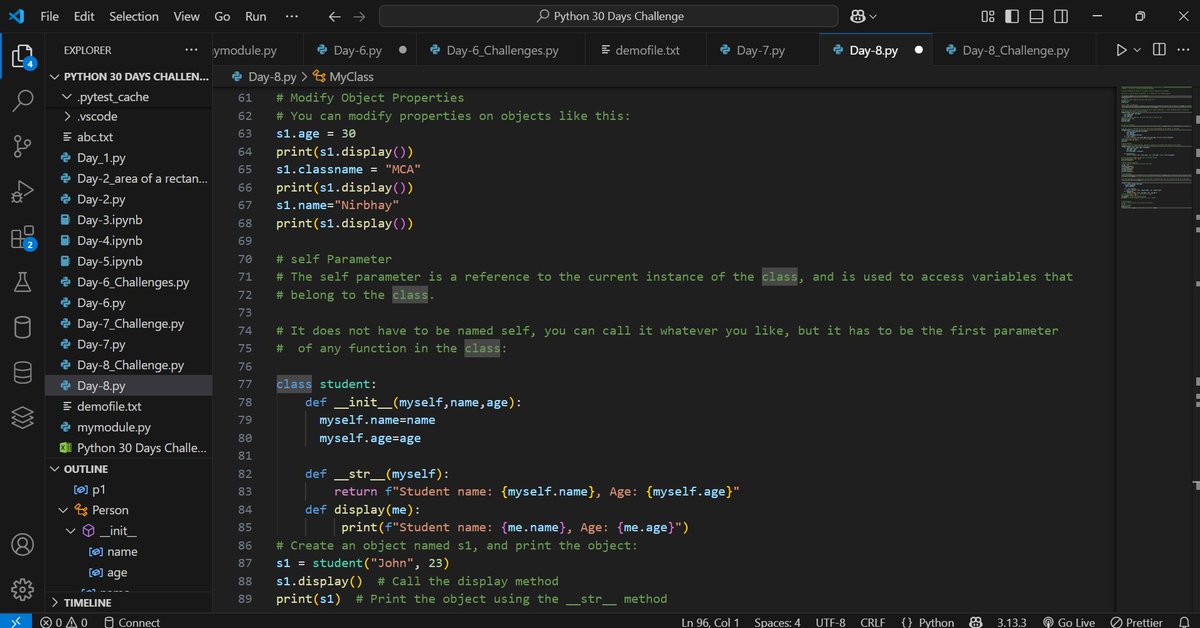Collapse the Outline section
Viewport: 1200px width, 628px height.
128,469
